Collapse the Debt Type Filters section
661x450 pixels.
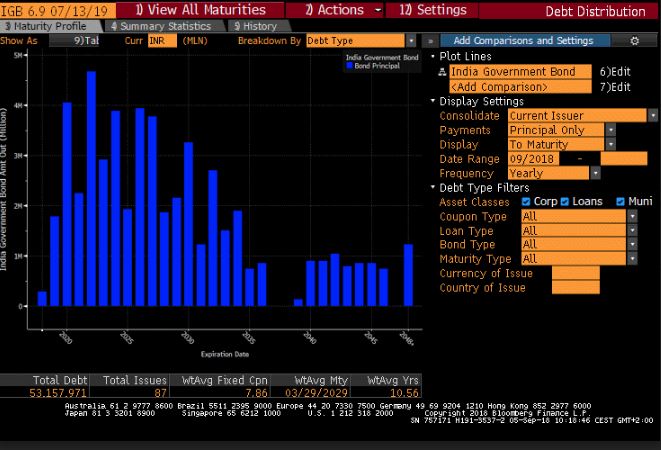point(433,187)
